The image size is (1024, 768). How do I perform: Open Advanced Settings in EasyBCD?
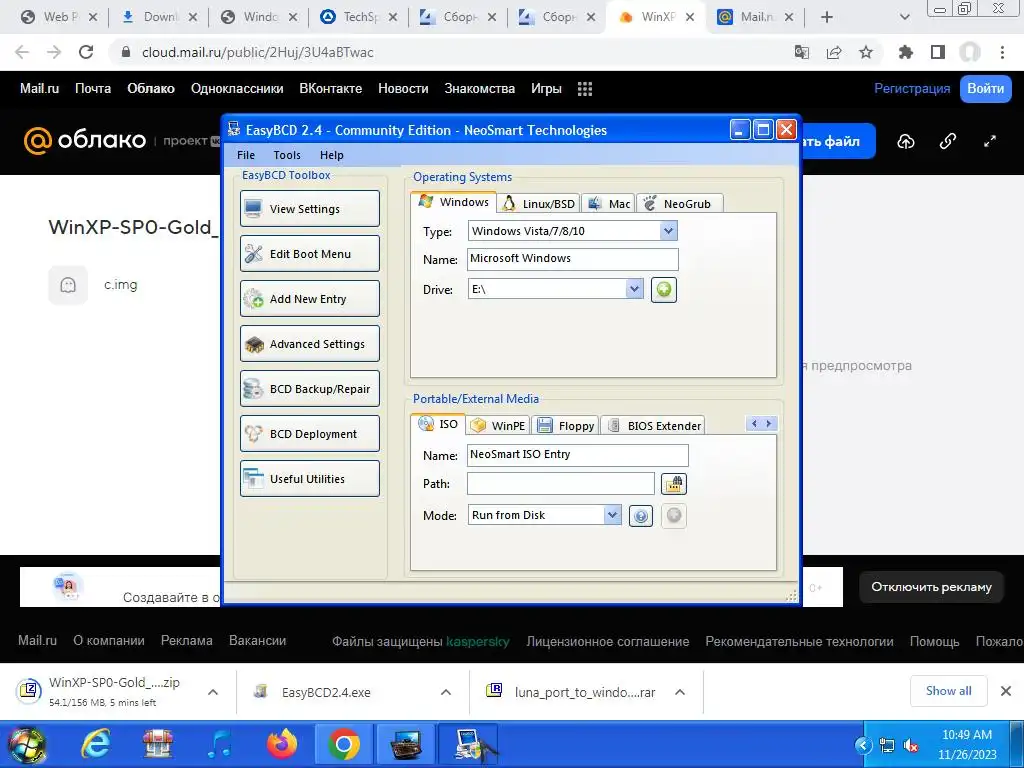310,344
